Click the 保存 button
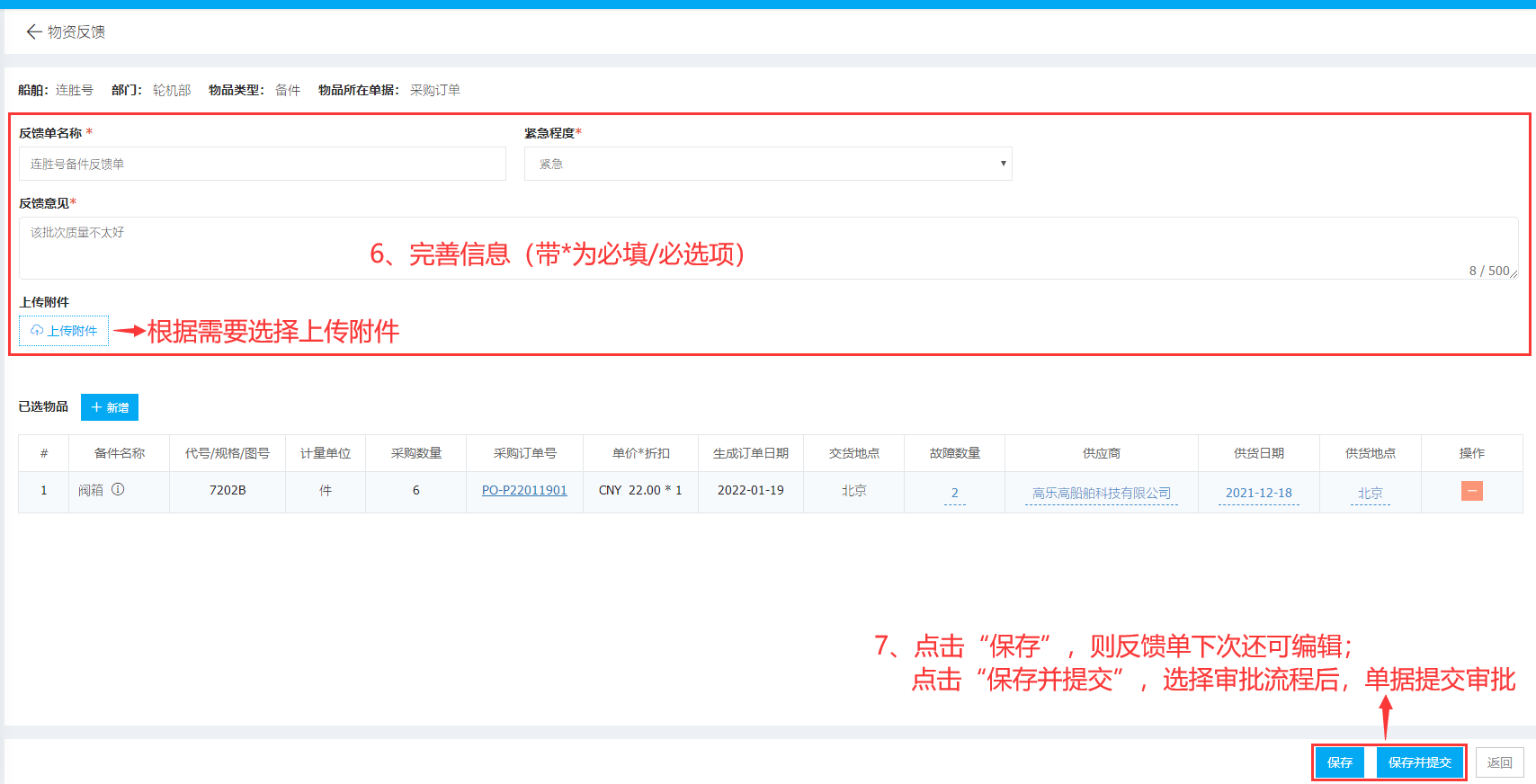Screen dimensions: 1536x784 pos(1340,762)
